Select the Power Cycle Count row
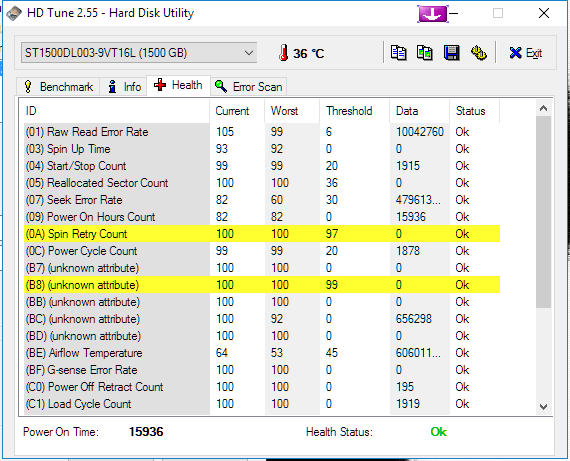Image resolution: width=570 pixels, height=461 pixels. pos(262,251)
